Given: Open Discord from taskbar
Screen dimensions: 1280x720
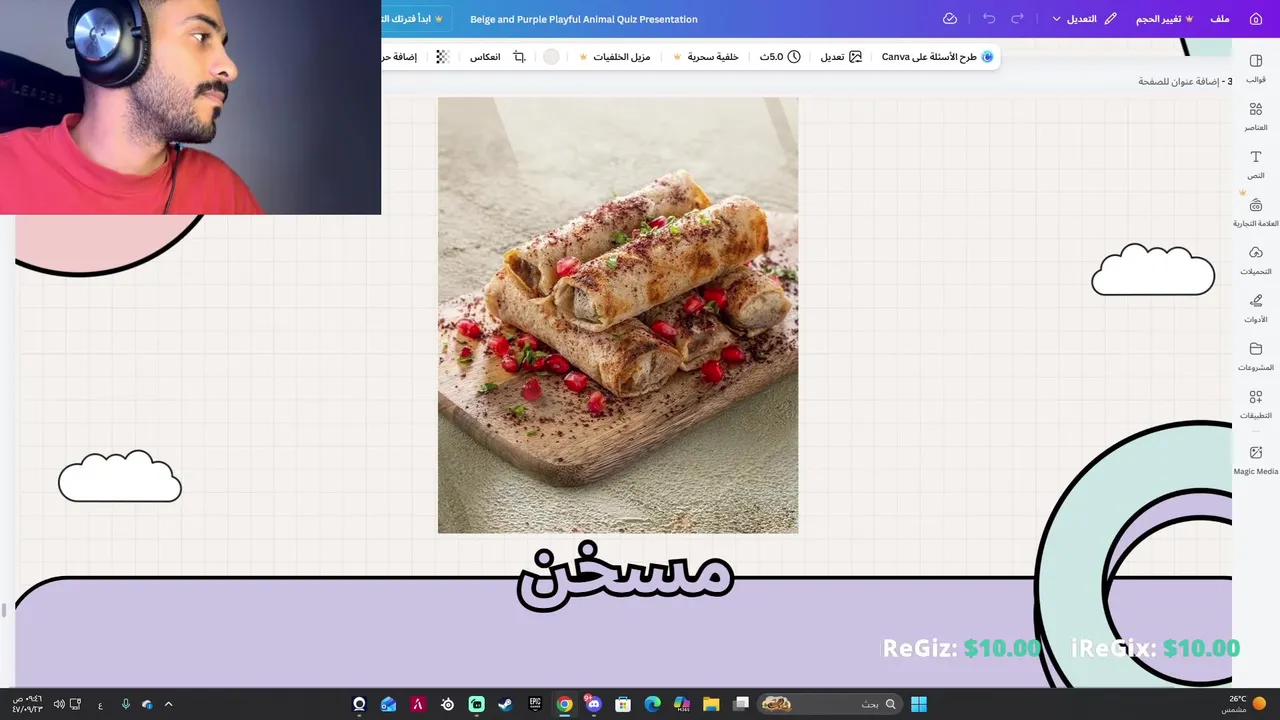Looking at the screenshot, I should 594,704.
